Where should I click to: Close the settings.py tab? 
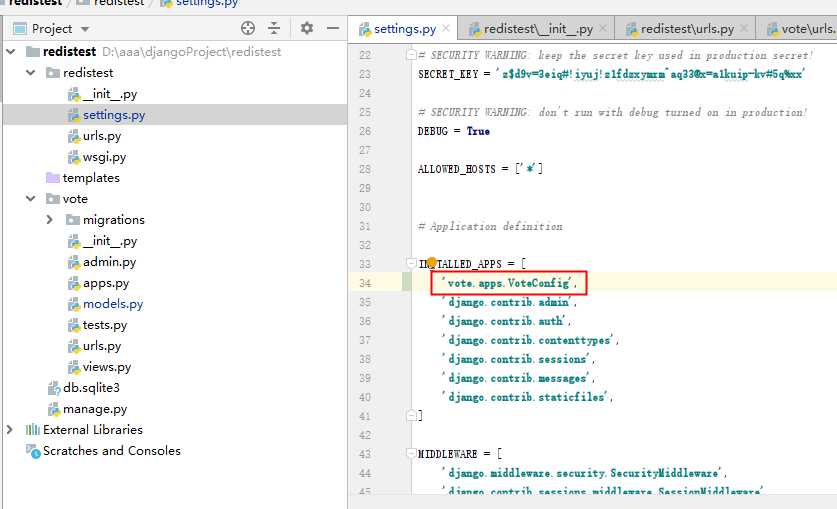point(446,28)
